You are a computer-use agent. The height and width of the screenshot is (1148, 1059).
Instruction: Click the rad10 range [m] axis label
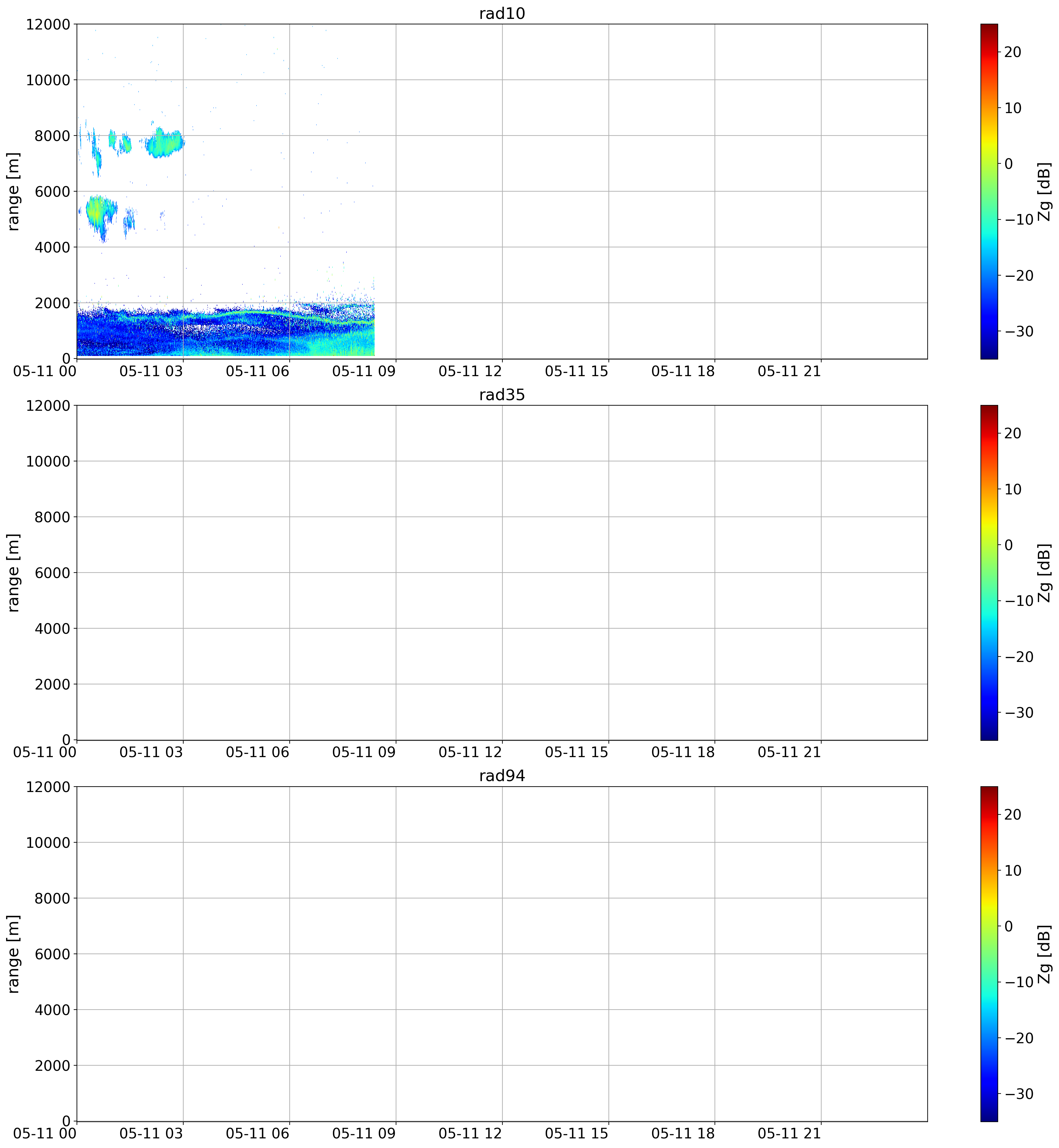(13, 191)
